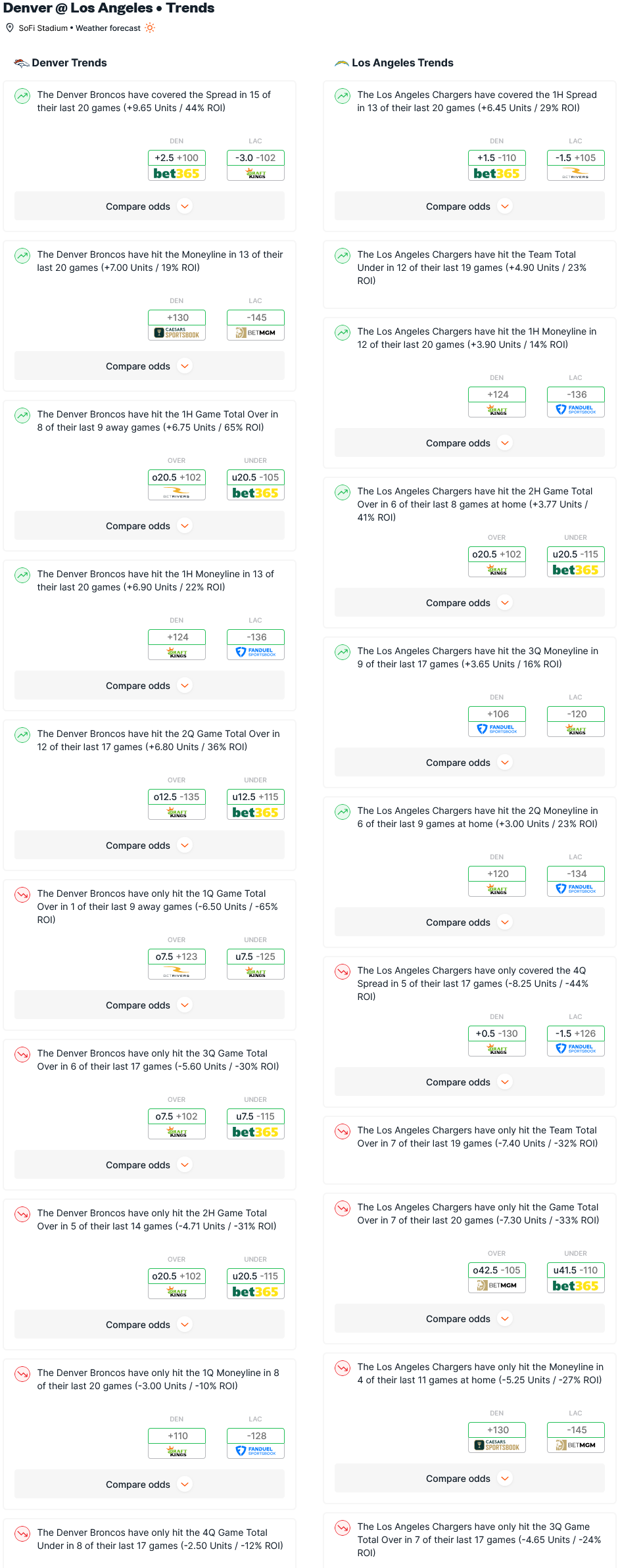This screenshot has width=618, height=1568.
Task: Click the Denver Broncos logo icon
Action: [x=22, y=63]
